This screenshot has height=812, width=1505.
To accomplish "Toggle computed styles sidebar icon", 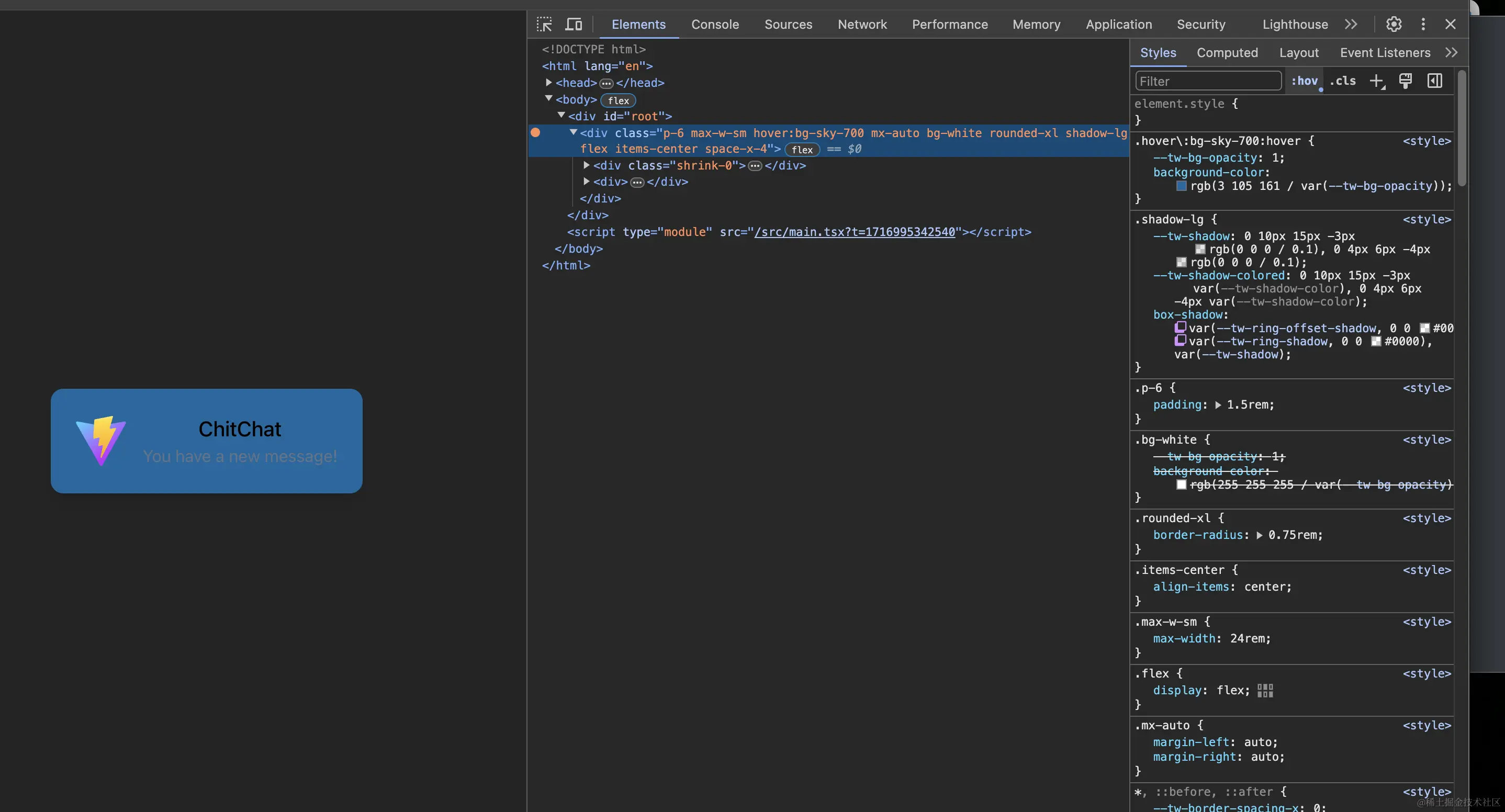I will coord(1435,81).
